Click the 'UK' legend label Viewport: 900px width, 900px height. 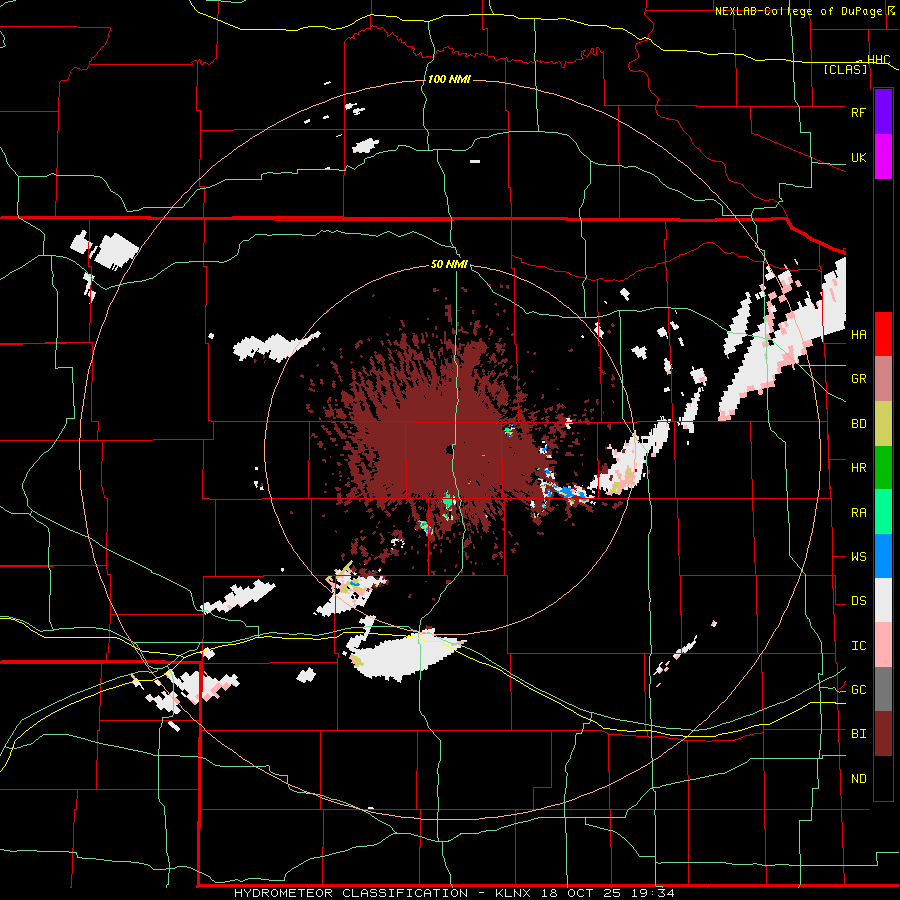(858, 158)
